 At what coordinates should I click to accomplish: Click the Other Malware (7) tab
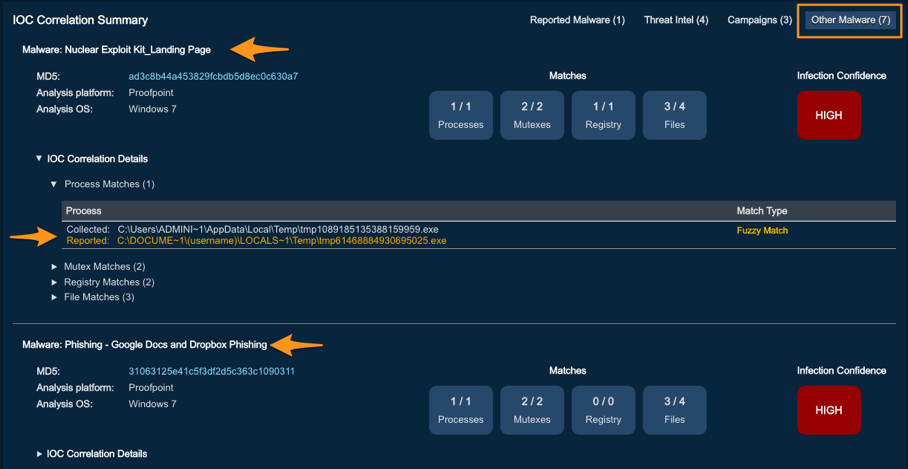coord(850,20)
